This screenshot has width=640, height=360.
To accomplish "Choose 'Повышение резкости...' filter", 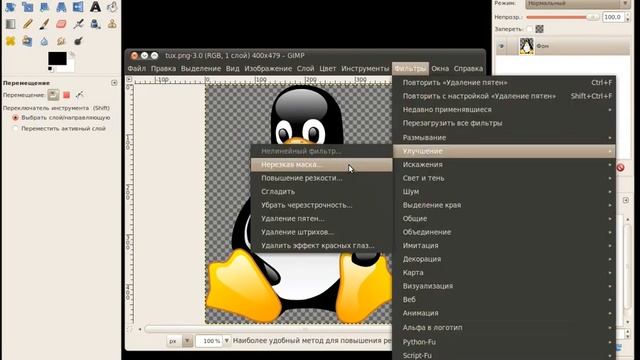I will coord(321,178).
